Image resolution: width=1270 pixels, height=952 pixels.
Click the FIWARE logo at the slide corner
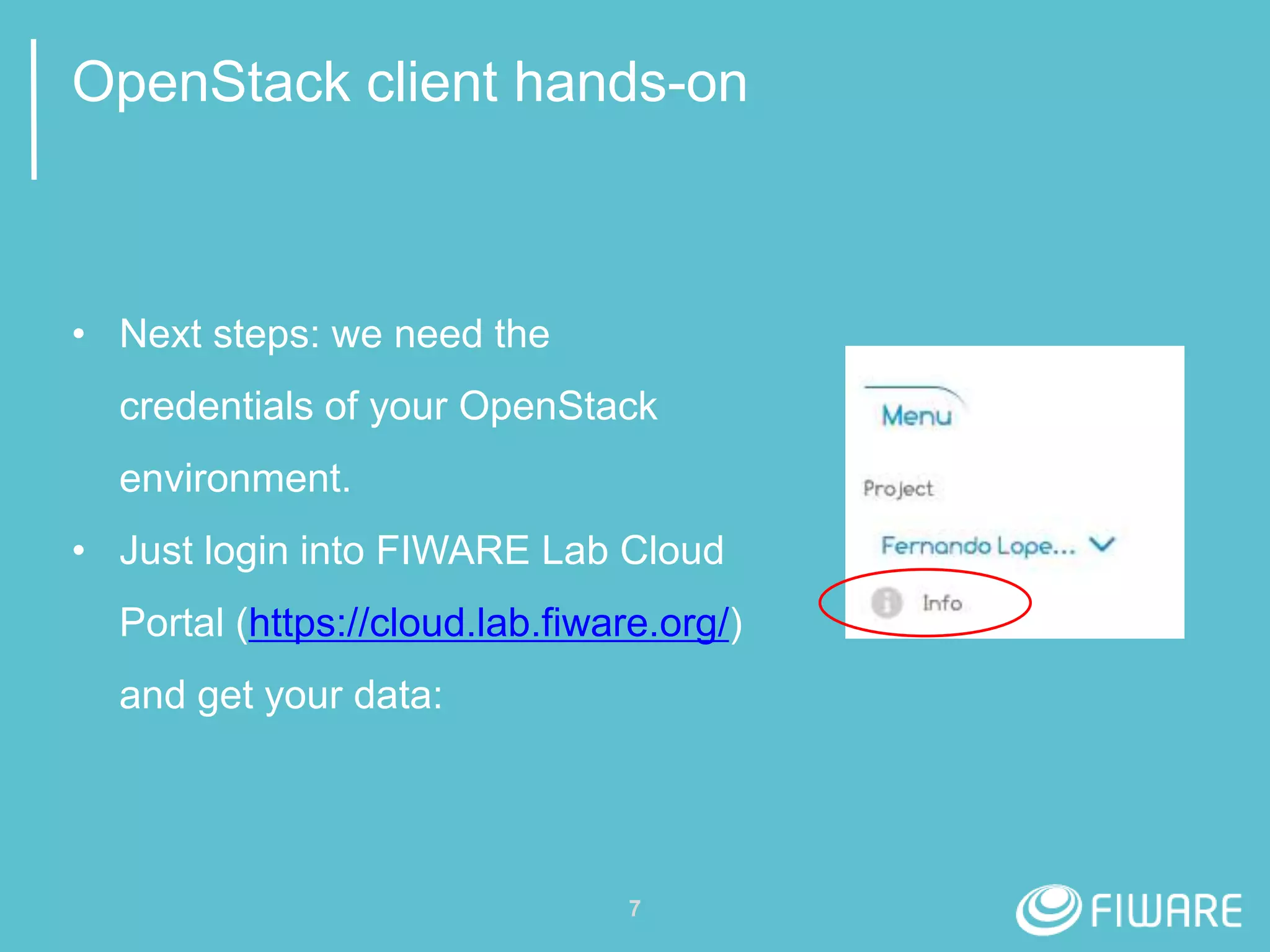click(1129, 910)
